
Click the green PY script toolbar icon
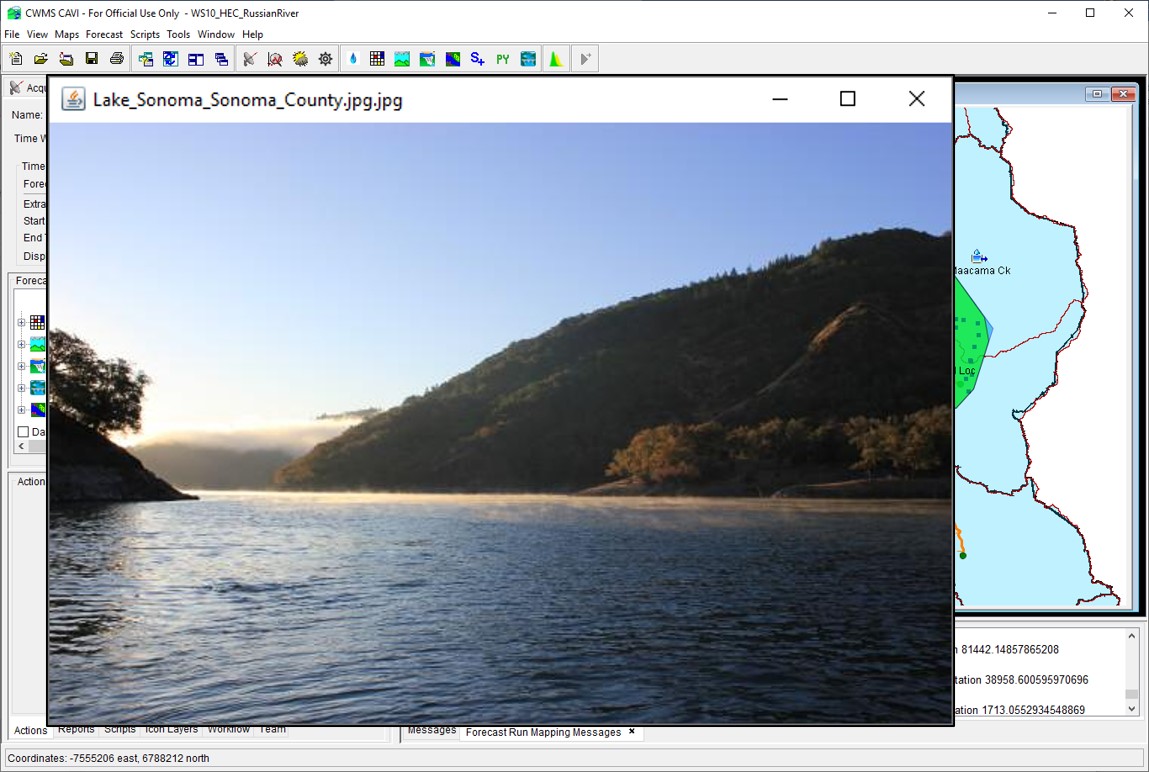click(x=502, y=59)
